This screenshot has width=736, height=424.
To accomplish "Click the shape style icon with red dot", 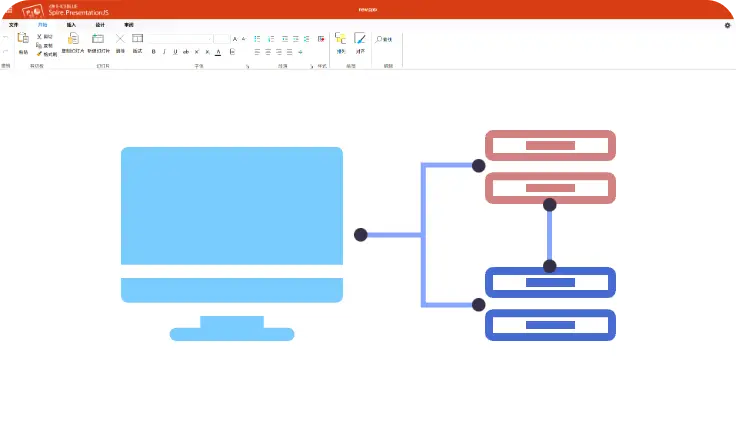I will [x=321, y=39].
